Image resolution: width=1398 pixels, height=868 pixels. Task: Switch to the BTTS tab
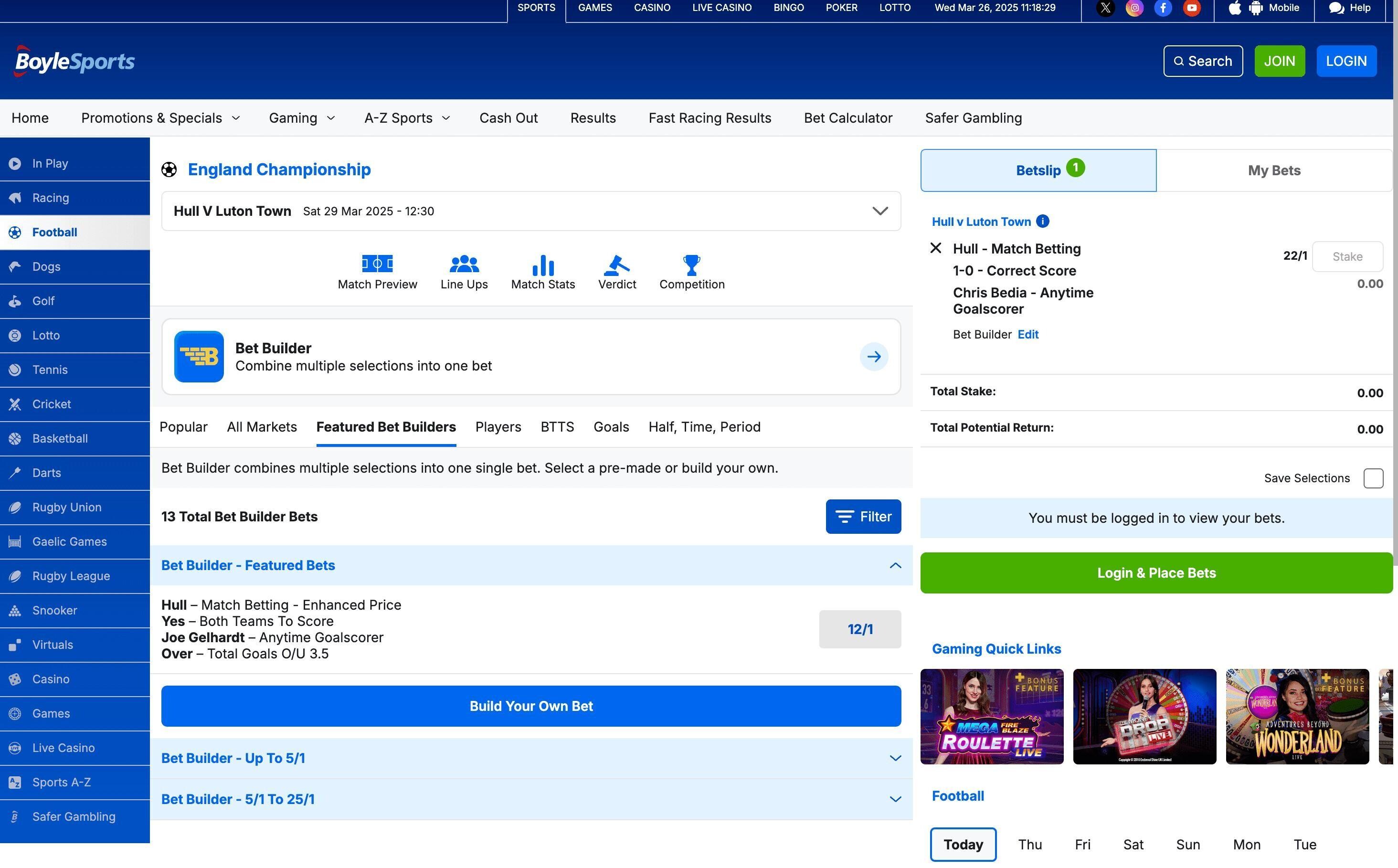[x=557, y=427]
